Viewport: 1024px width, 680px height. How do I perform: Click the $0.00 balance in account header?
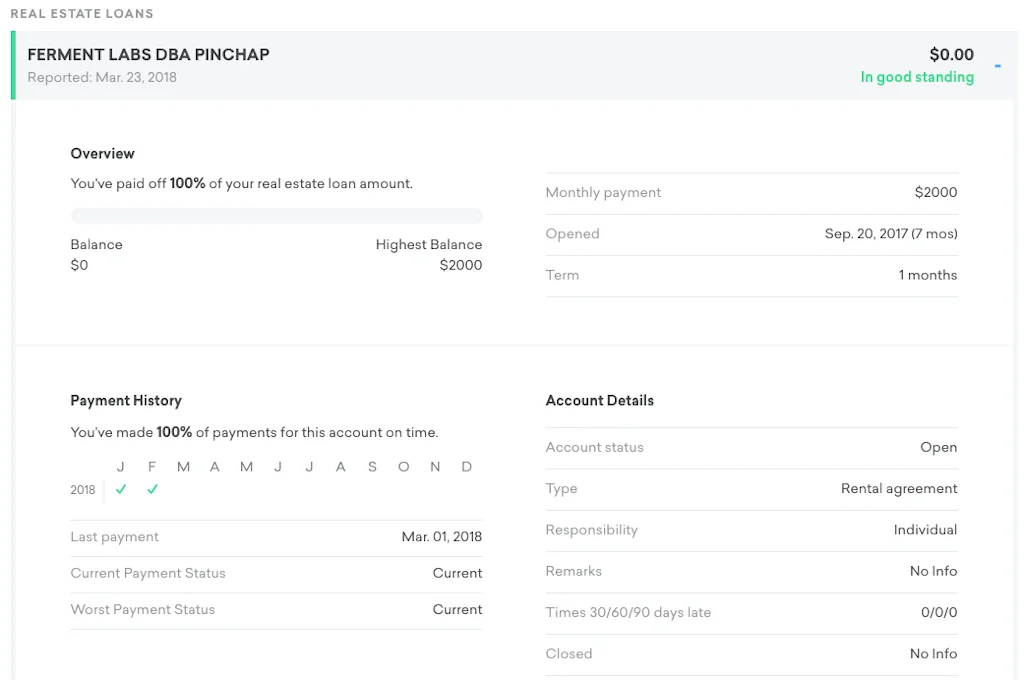(951, 55)
